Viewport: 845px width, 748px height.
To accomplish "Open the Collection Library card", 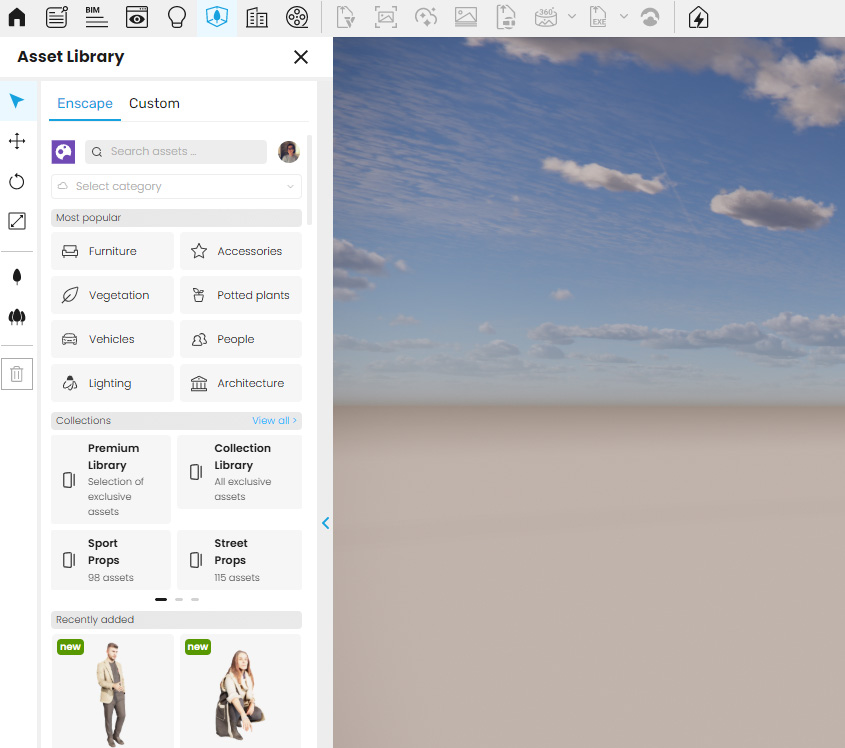I will (239, 472).
